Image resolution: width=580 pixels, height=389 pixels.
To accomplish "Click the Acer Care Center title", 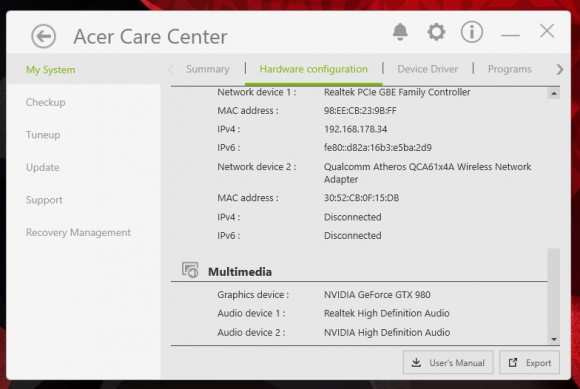I will pyautogui.click(x=150, y=37).
